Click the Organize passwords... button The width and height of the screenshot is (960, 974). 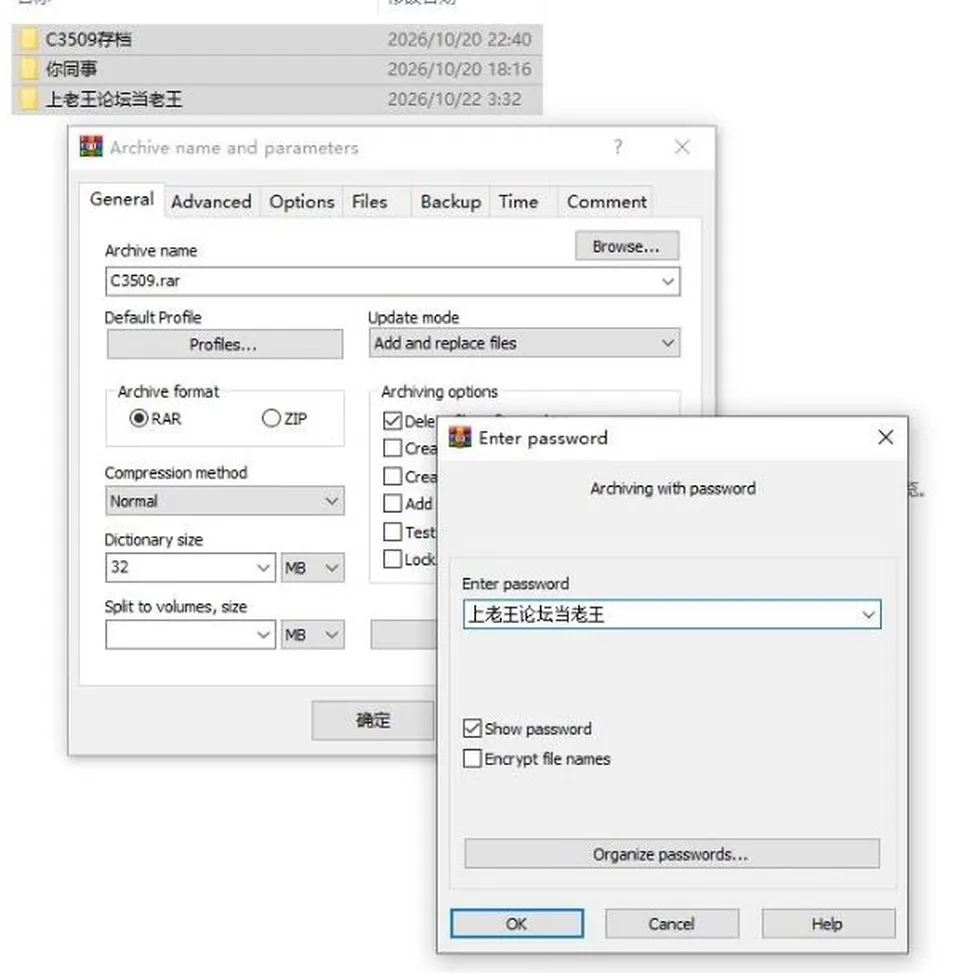(x=672, y=854)
